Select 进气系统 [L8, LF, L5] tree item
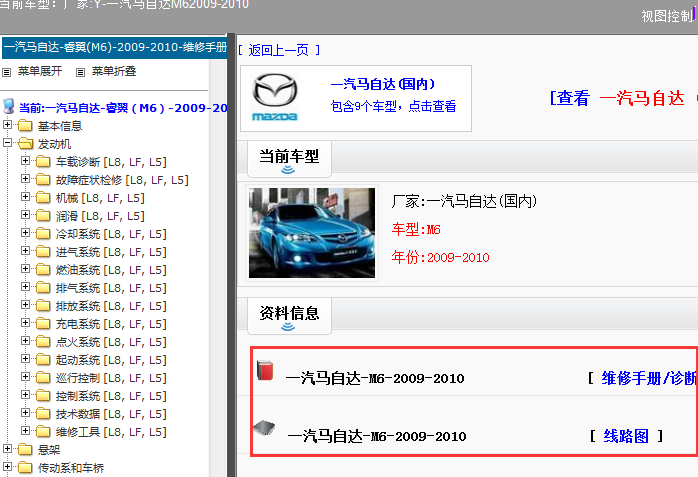The height and width of the screenshot is (477, 698). (111, 252)
